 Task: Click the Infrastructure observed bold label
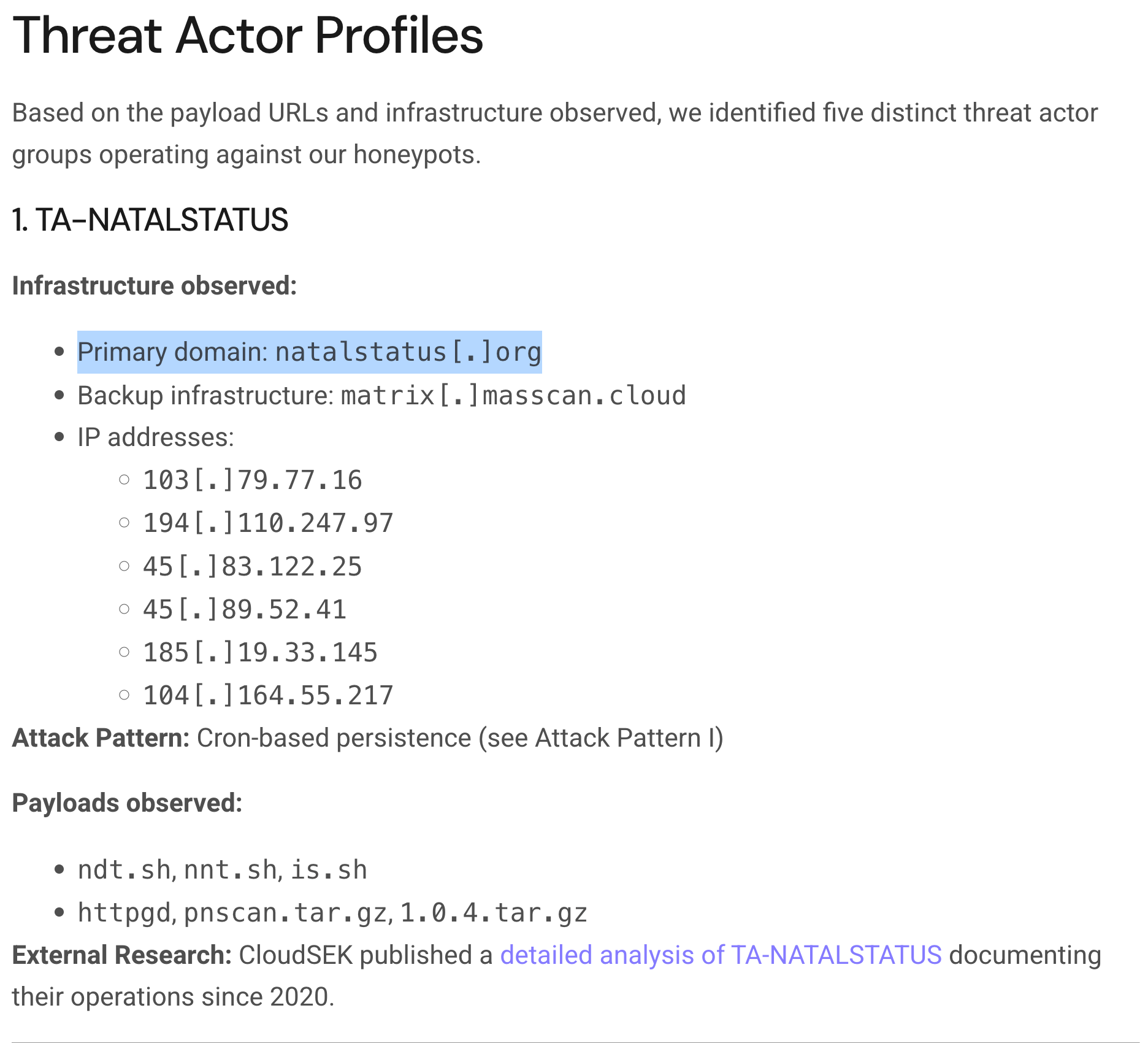pos(155,286)
